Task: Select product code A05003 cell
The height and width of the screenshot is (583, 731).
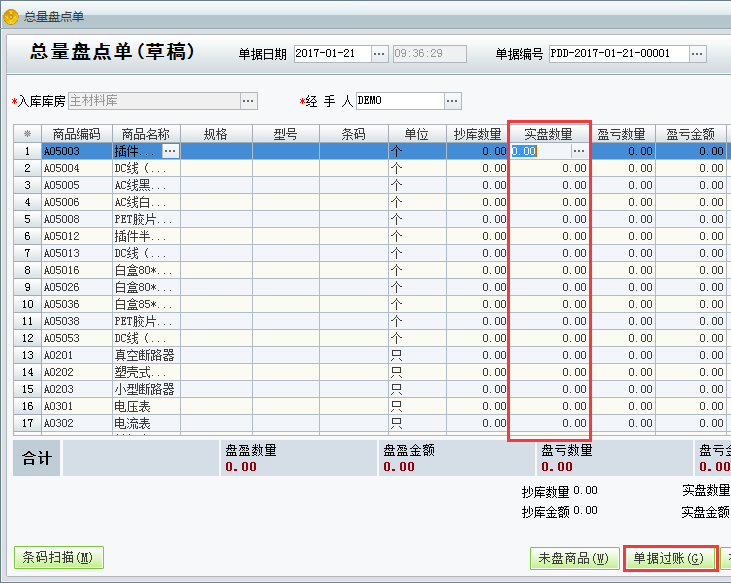Action: pyautogui.click(x=77, y=151)
